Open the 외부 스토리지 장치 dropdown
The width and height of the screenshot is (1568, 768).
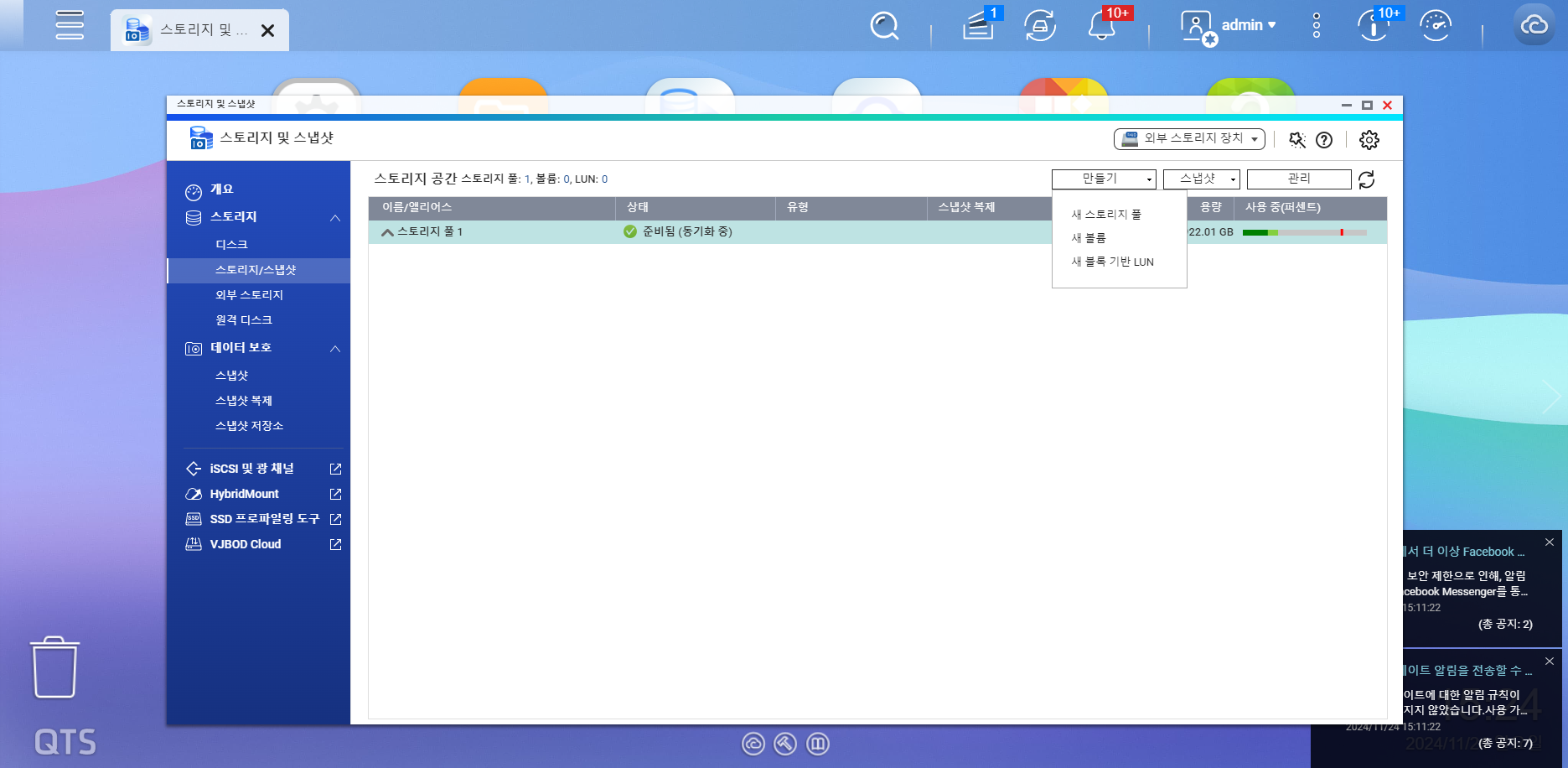tap(1189, 139)
